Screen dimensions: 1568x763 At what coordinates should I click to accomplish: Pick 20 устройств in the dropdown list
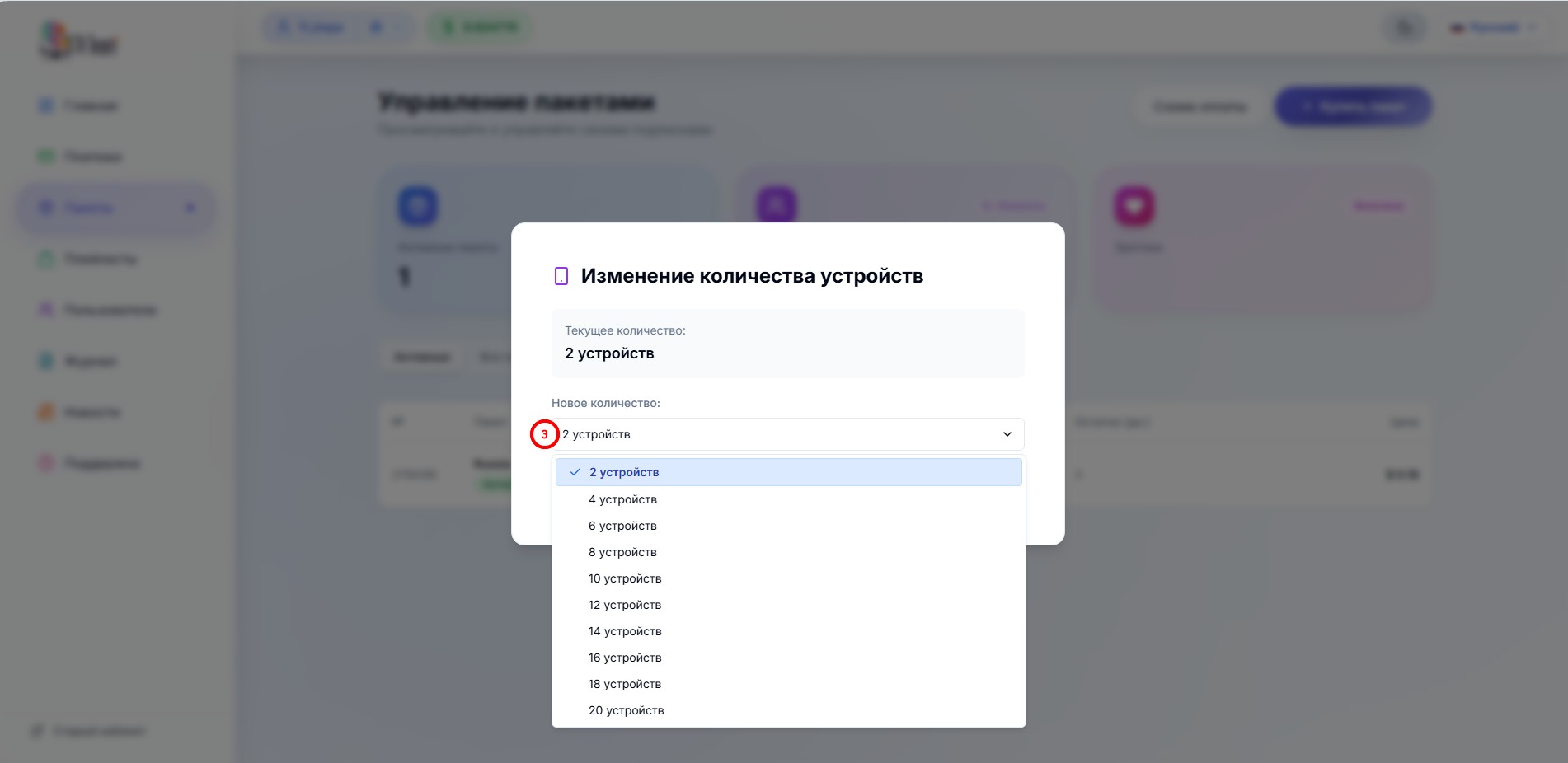click(626, 710)
